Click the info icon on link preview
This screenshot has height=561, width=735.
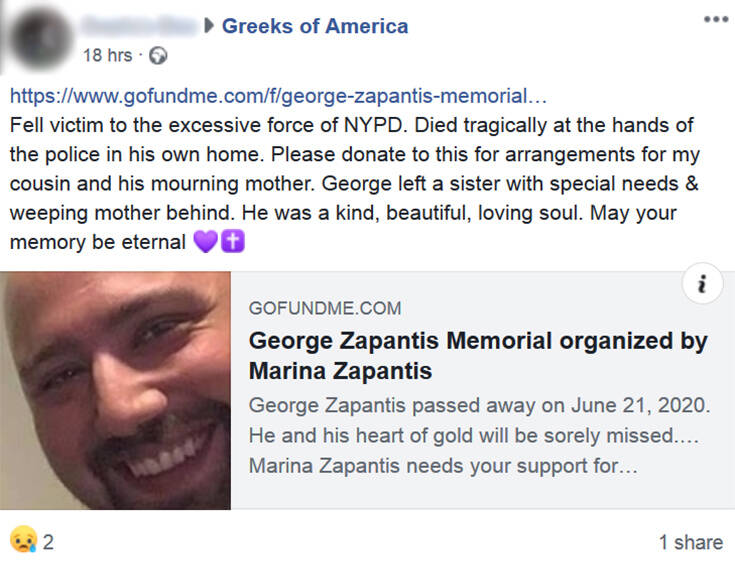(703, 286)
